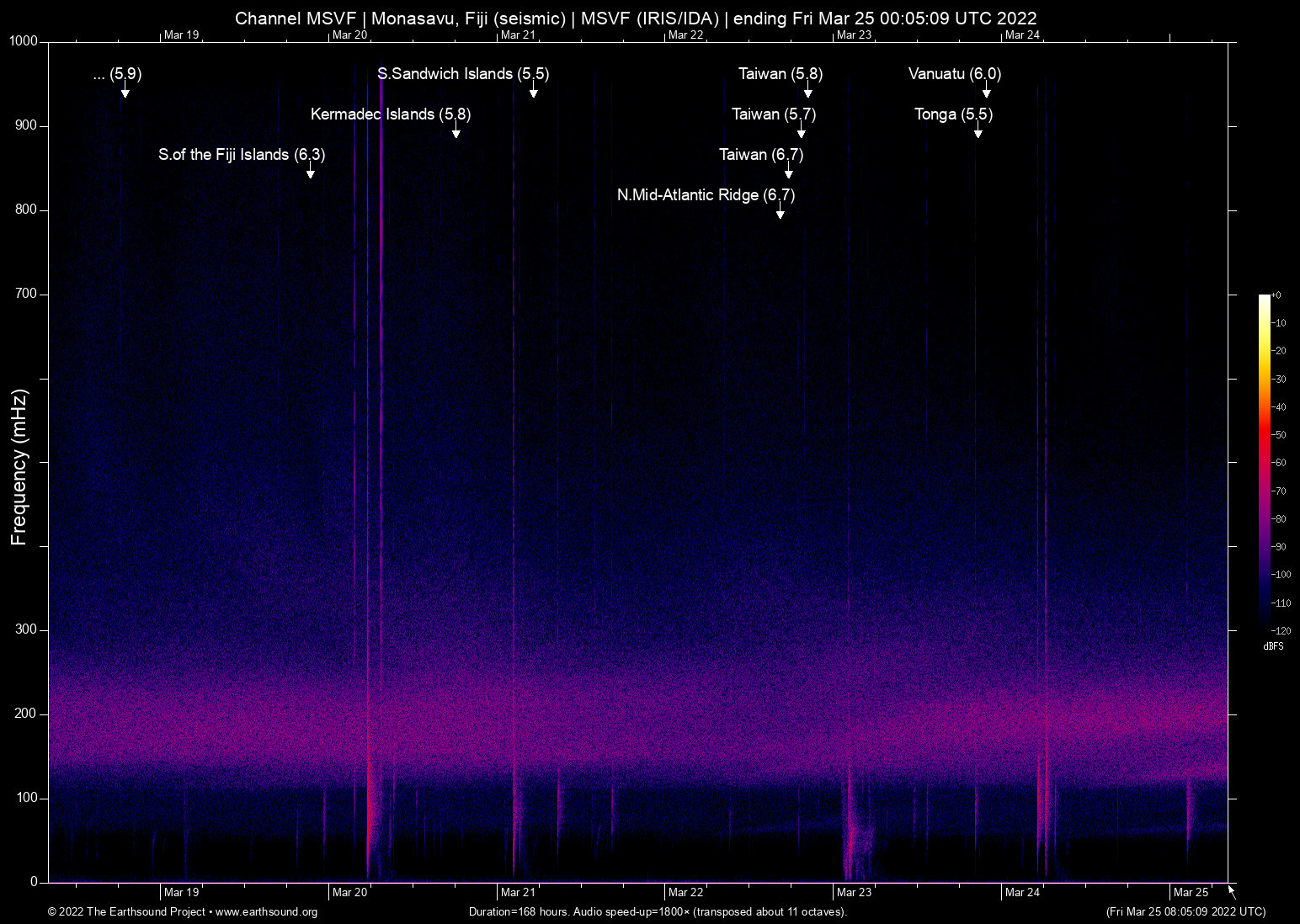Click the Frequency (mHz) axis label

point(19,467)
